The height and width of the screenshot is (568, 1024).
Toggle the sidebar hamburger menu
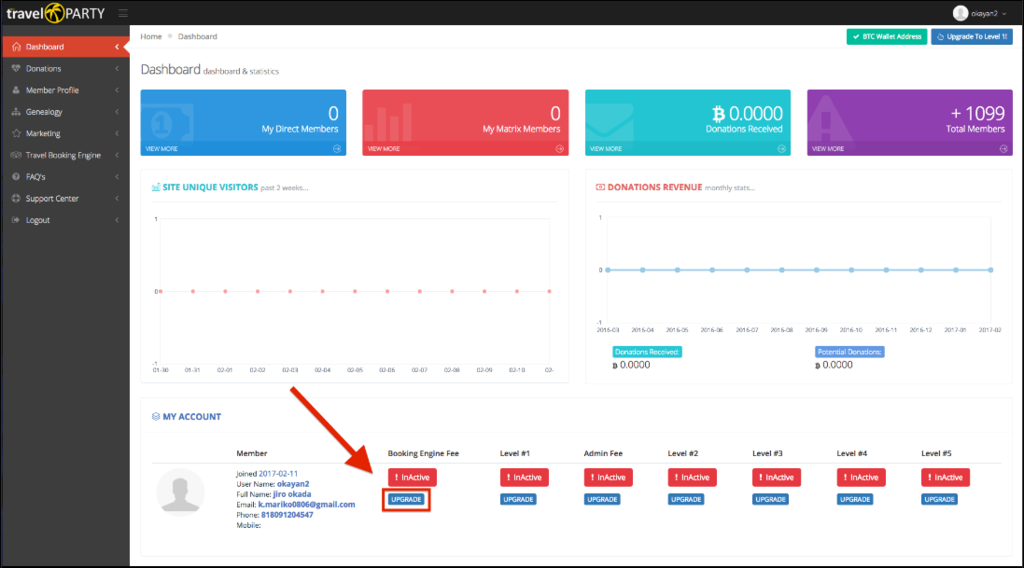coord(123,13)
